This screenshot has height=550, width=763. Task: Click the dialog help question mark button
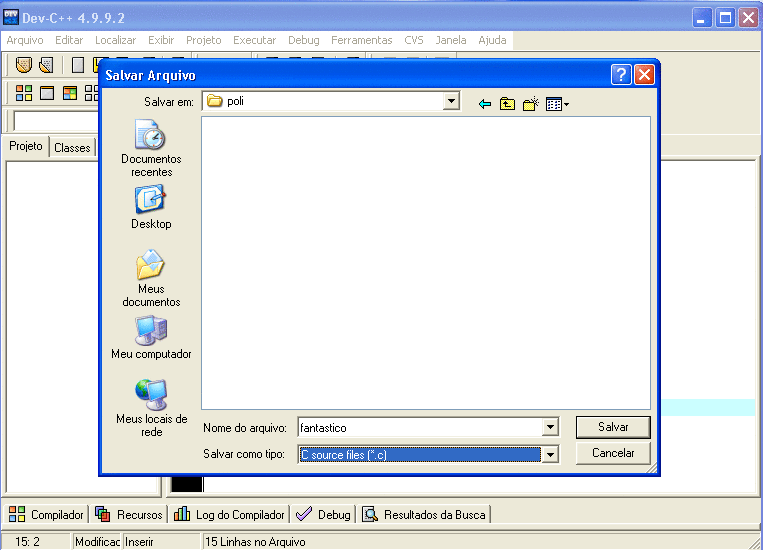pos(621,75)
